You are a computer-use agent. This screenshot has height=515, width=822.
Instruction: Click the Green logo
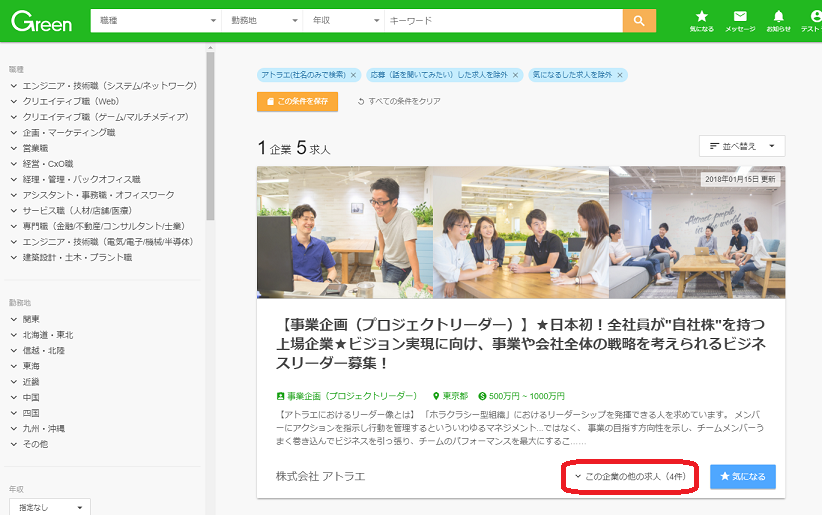click(41, 22)
